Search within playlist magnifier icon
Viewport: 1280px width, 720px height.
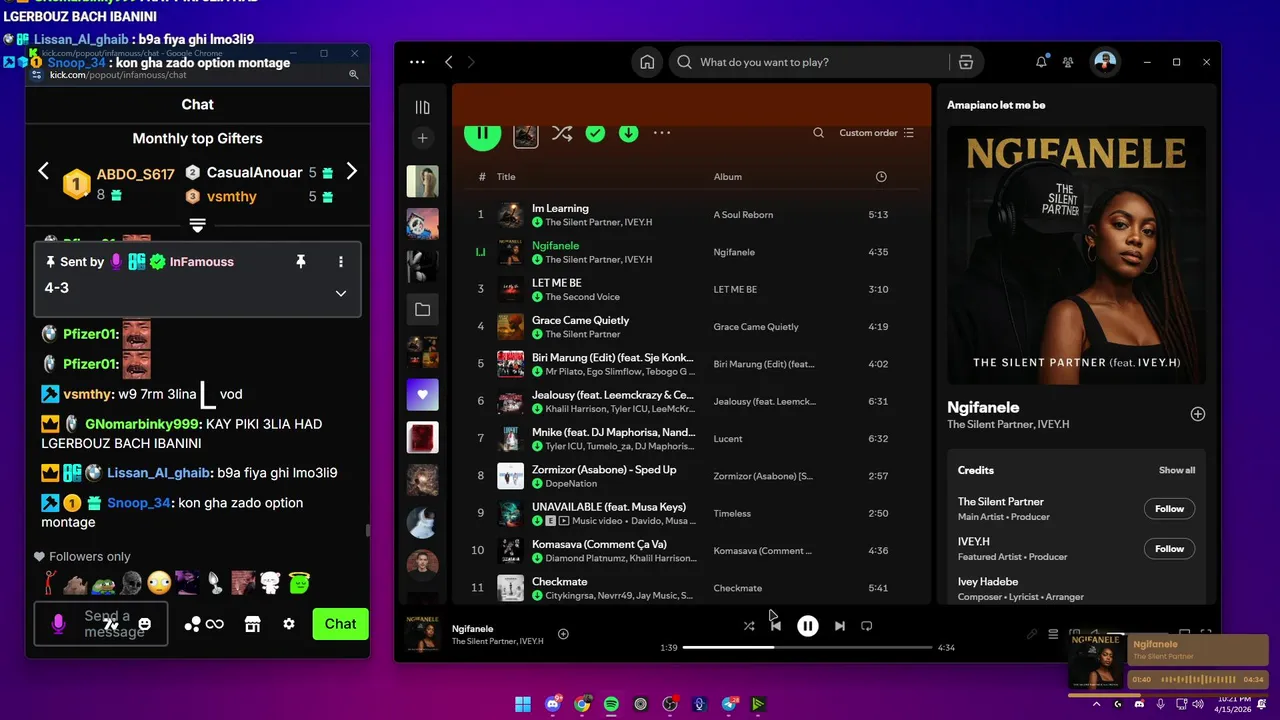[818, 133]
